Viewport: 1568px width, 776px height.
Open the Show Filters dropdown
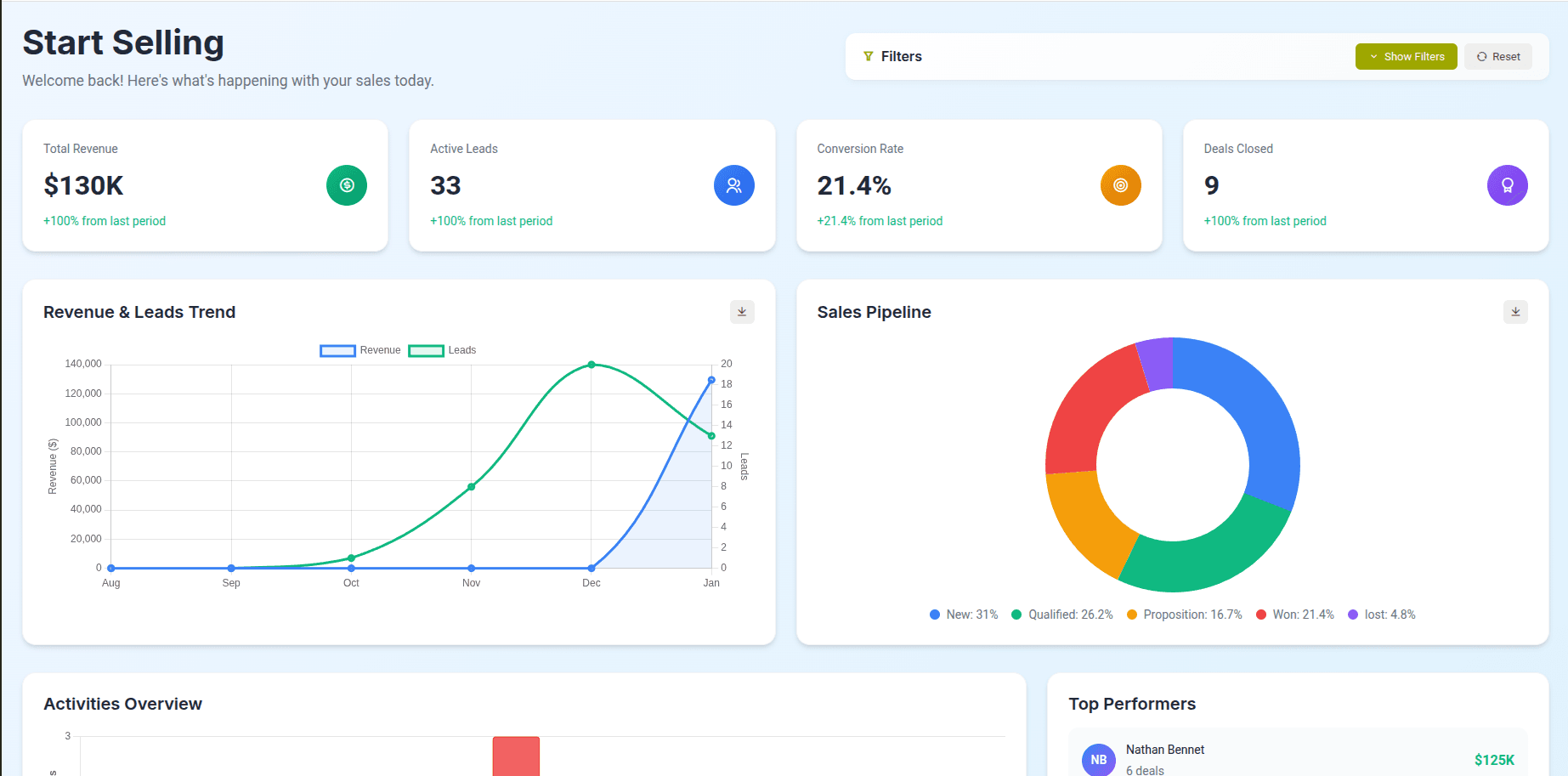(x=1406, y=56)
